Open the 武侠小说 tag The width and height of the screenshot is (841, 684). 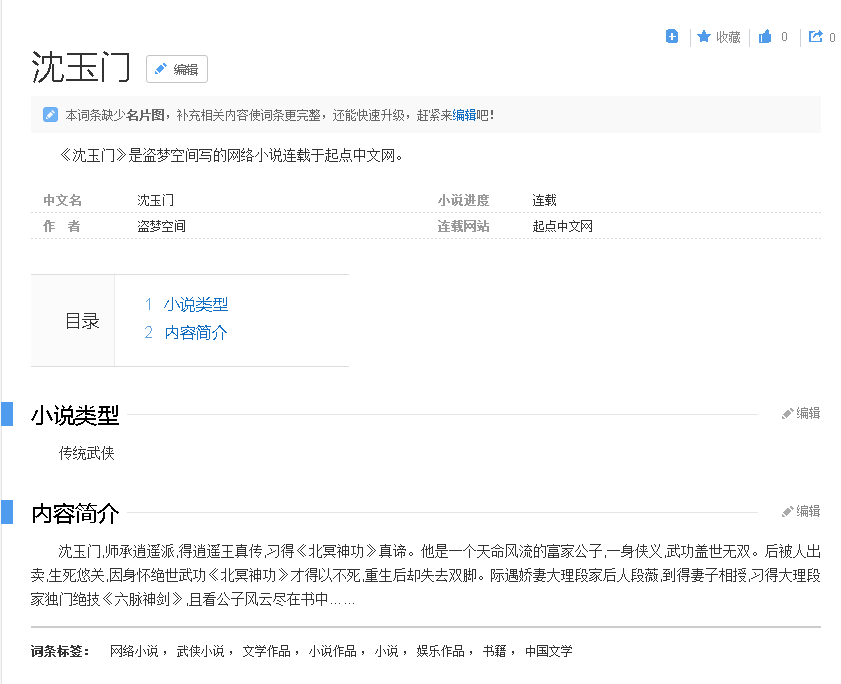200,651
